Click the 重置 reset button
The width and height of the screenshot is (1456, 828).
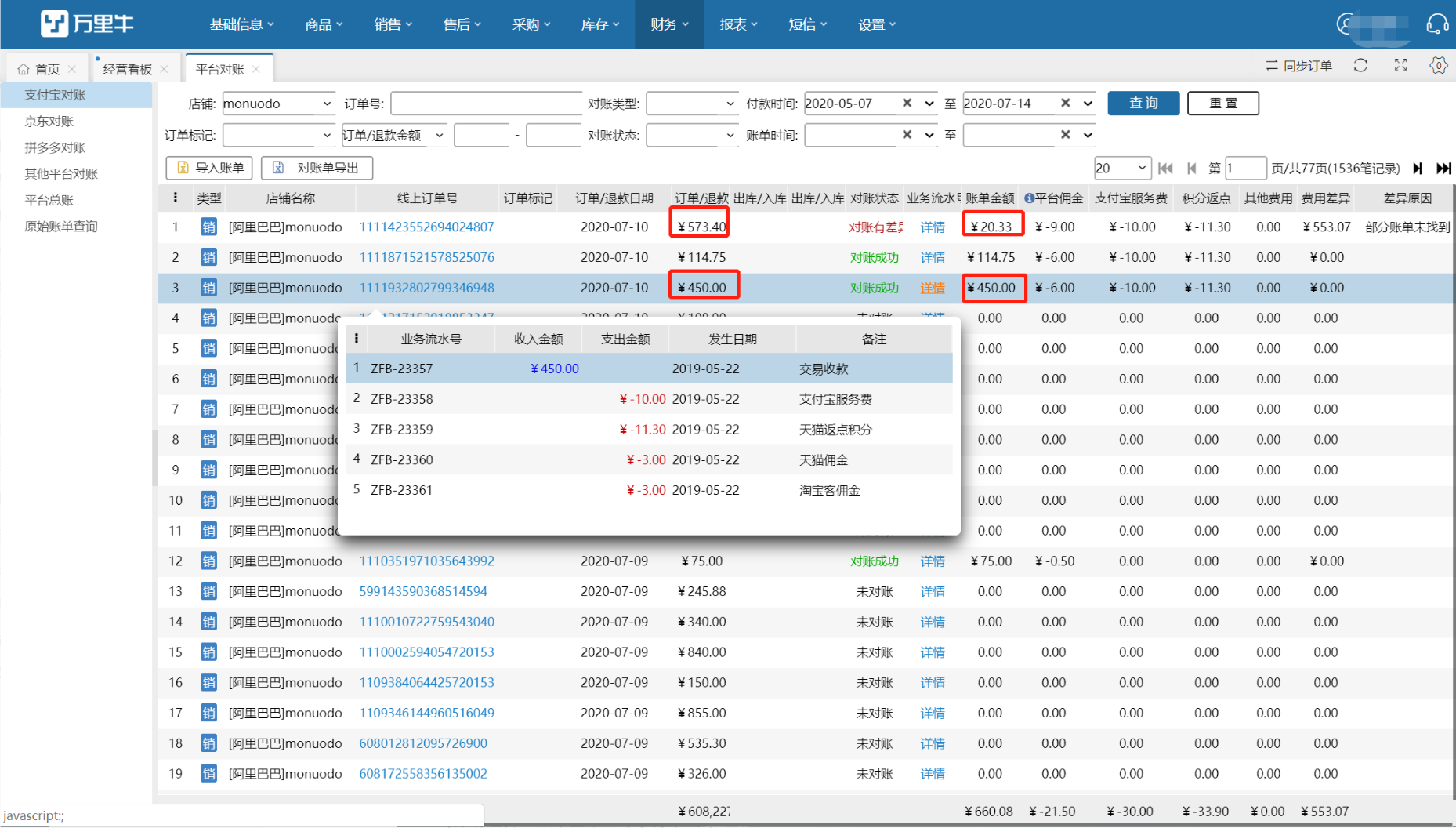coord(1222,103)
